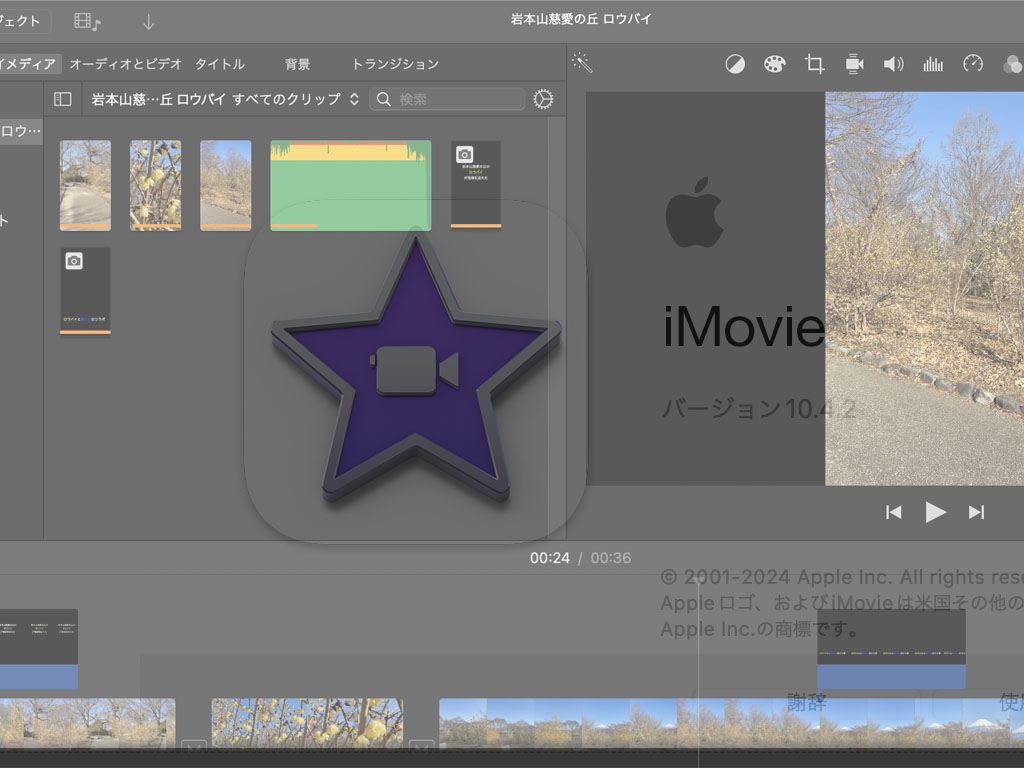
Task: Click the import media down-arrow icon
Action: pos(148,21)
